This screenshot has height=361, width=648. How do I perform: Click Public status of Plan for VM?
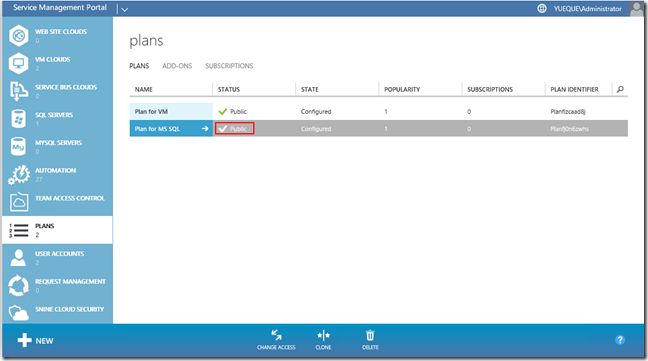tap(238, 112)
